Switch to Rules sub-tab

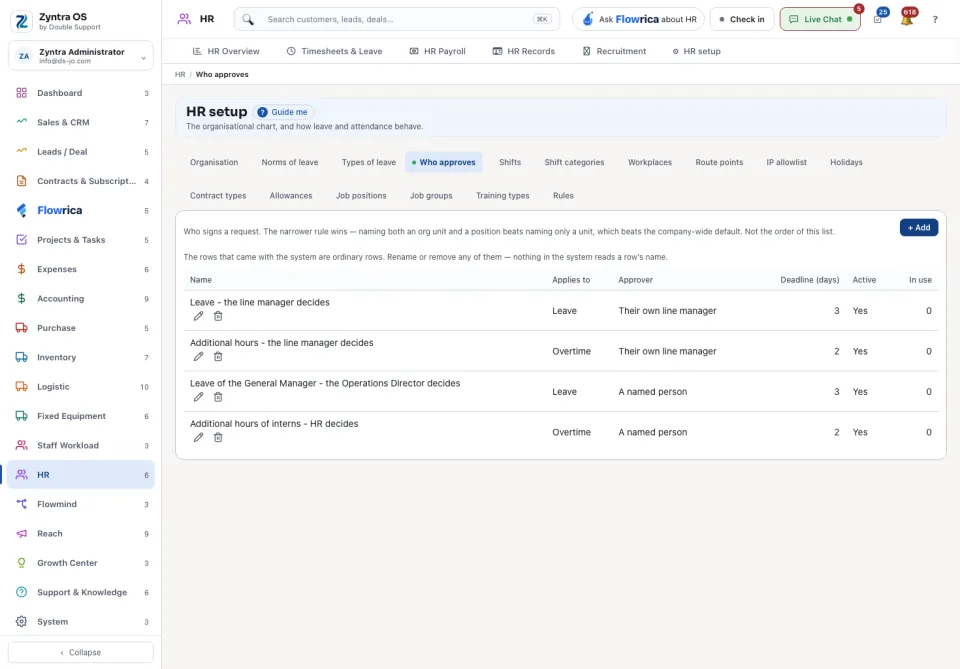[x=563, y=196]
